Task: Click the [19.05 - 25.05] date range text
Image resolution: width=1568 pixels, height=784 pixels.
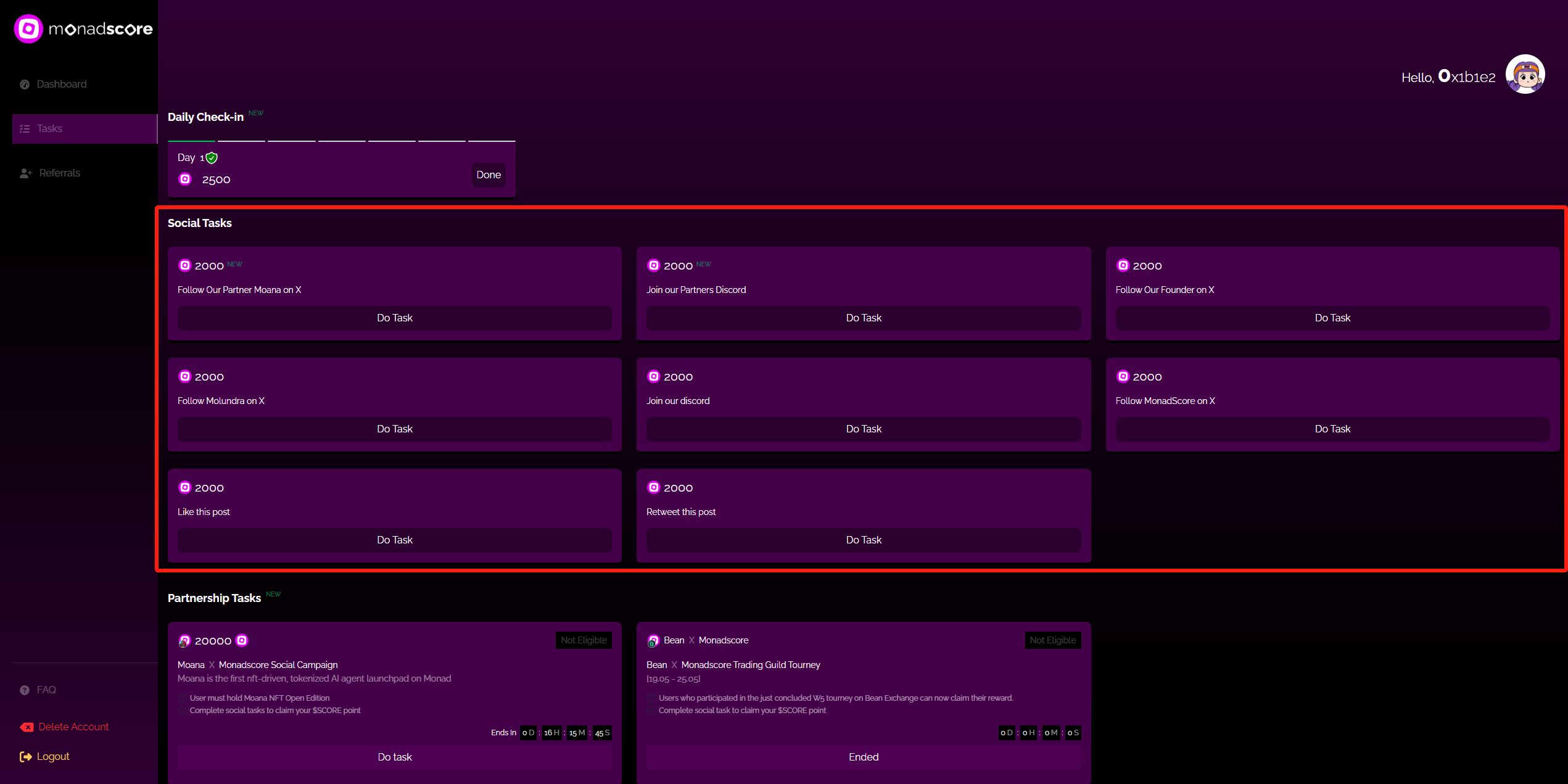Action: [x=674, y=679]
